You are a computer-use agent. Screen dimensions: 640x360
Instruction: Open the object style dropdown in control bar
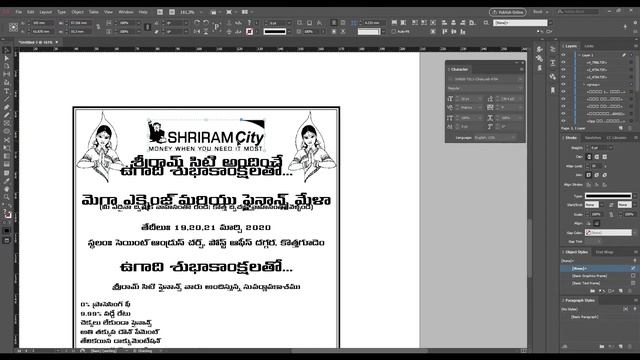point(551,23)
